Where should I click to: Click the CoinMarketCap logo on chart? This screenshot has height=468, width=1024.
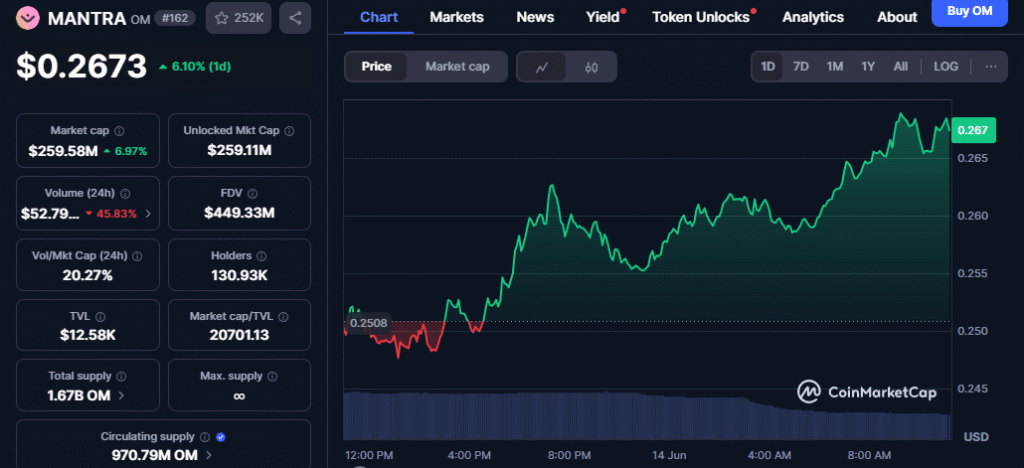point(867,392)
